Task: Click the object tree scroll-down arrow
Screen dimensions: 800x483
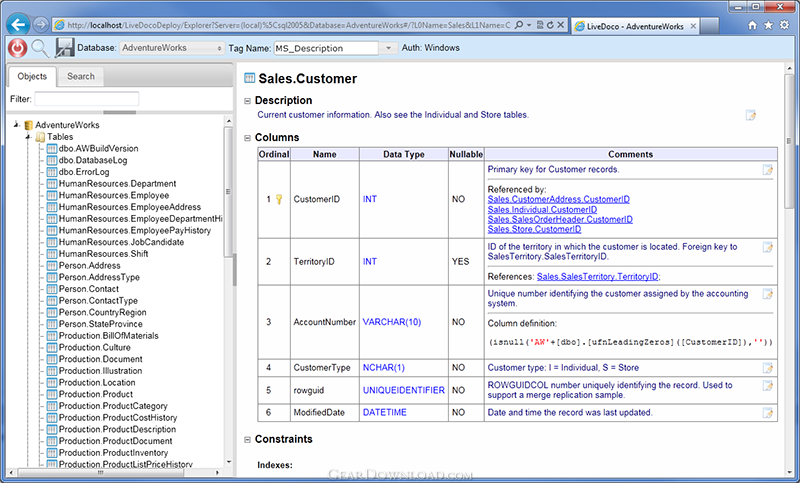Action: [229, 462]
